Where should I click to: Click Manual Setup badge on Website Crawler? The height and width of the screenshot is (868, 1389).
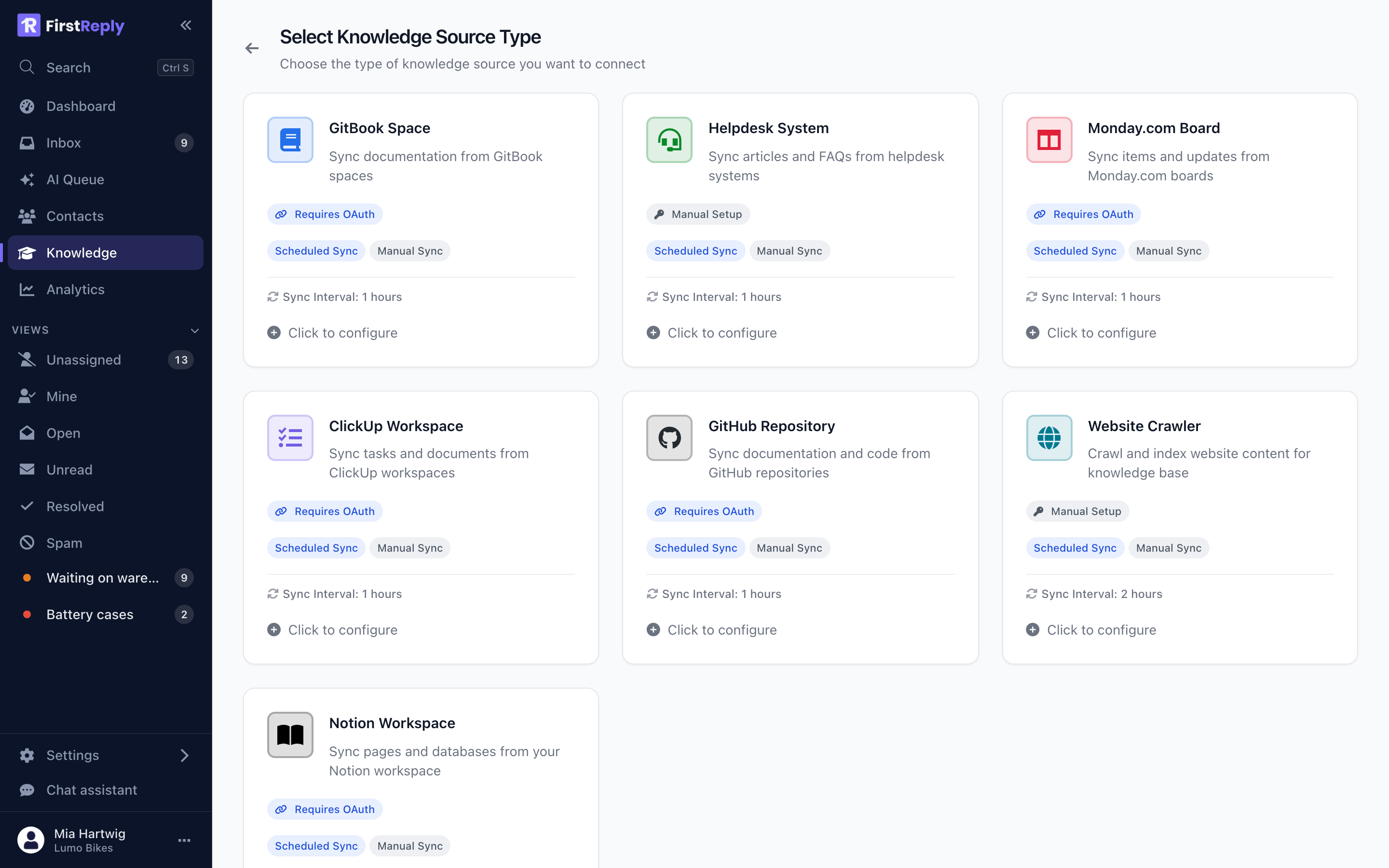pyautogui.click(x=1077, y=512)
